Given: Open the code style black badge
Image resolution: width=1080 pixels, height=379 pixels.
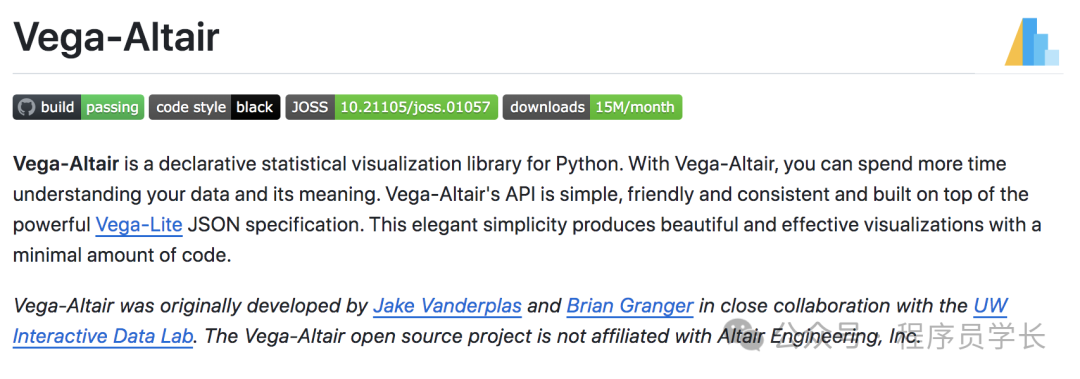Looking at the screenshot, I should 214,107.
